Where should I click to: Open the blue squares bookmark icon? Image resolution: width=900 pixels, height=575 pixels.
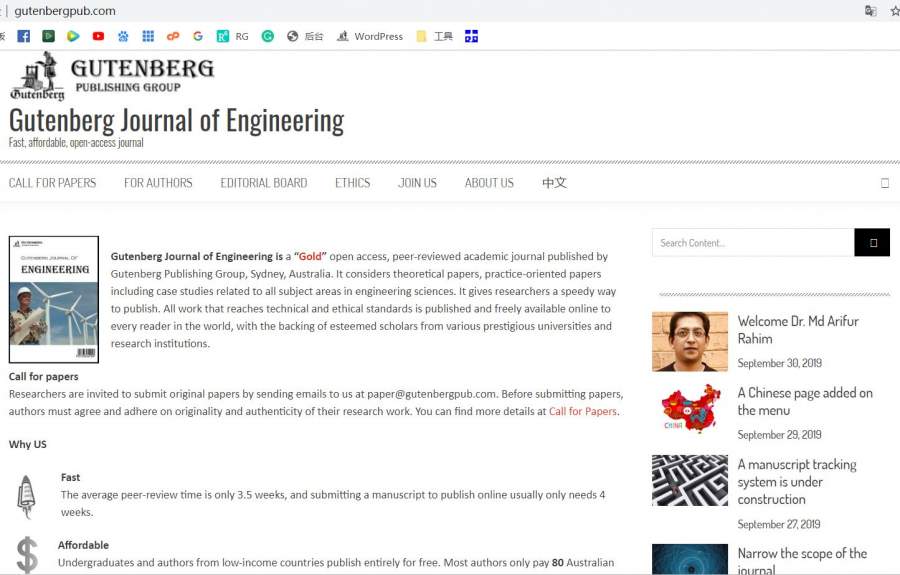pos(471,36)
